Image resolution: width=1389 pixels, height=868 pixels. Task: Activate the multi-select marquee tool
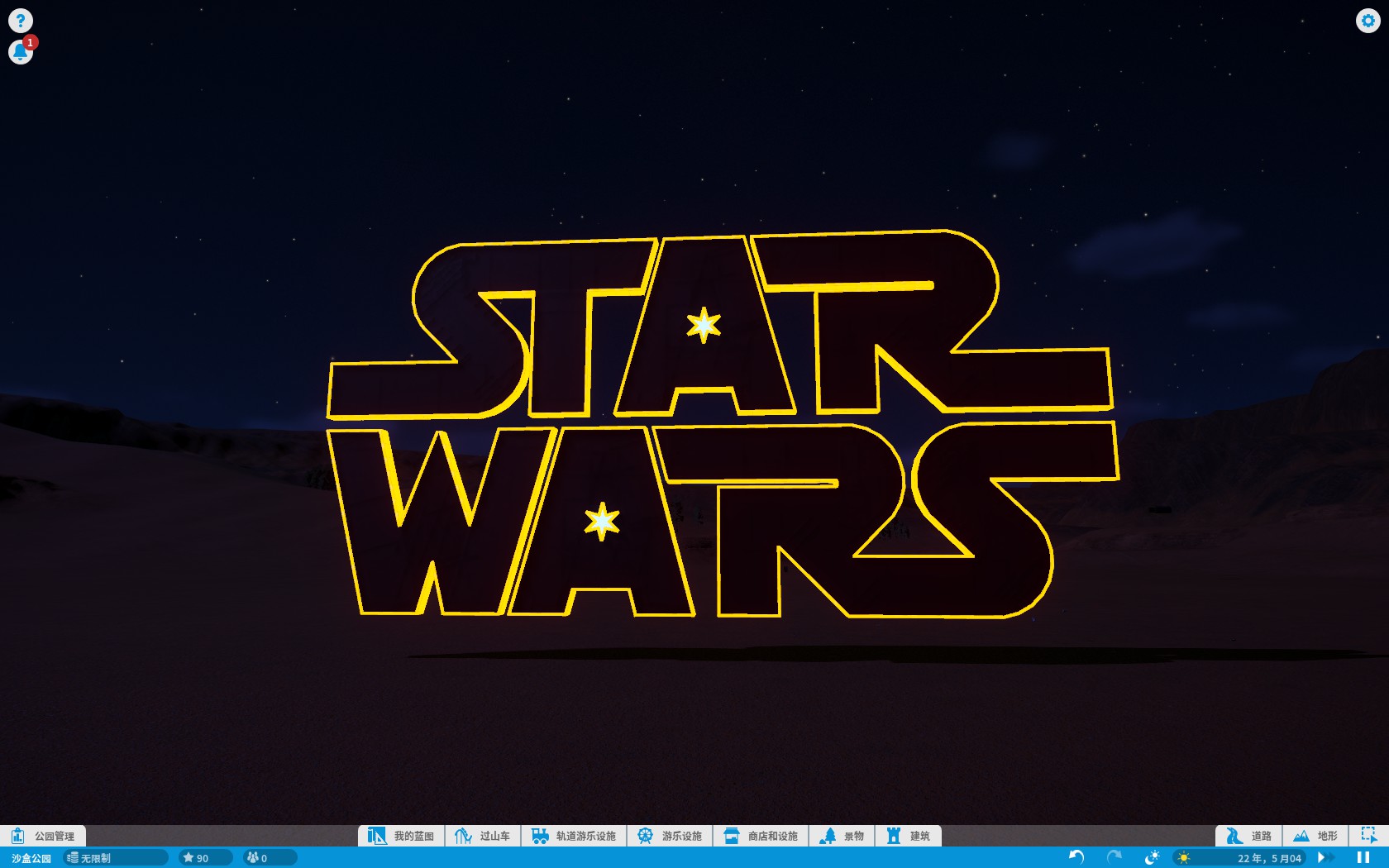coord(1369,836)
